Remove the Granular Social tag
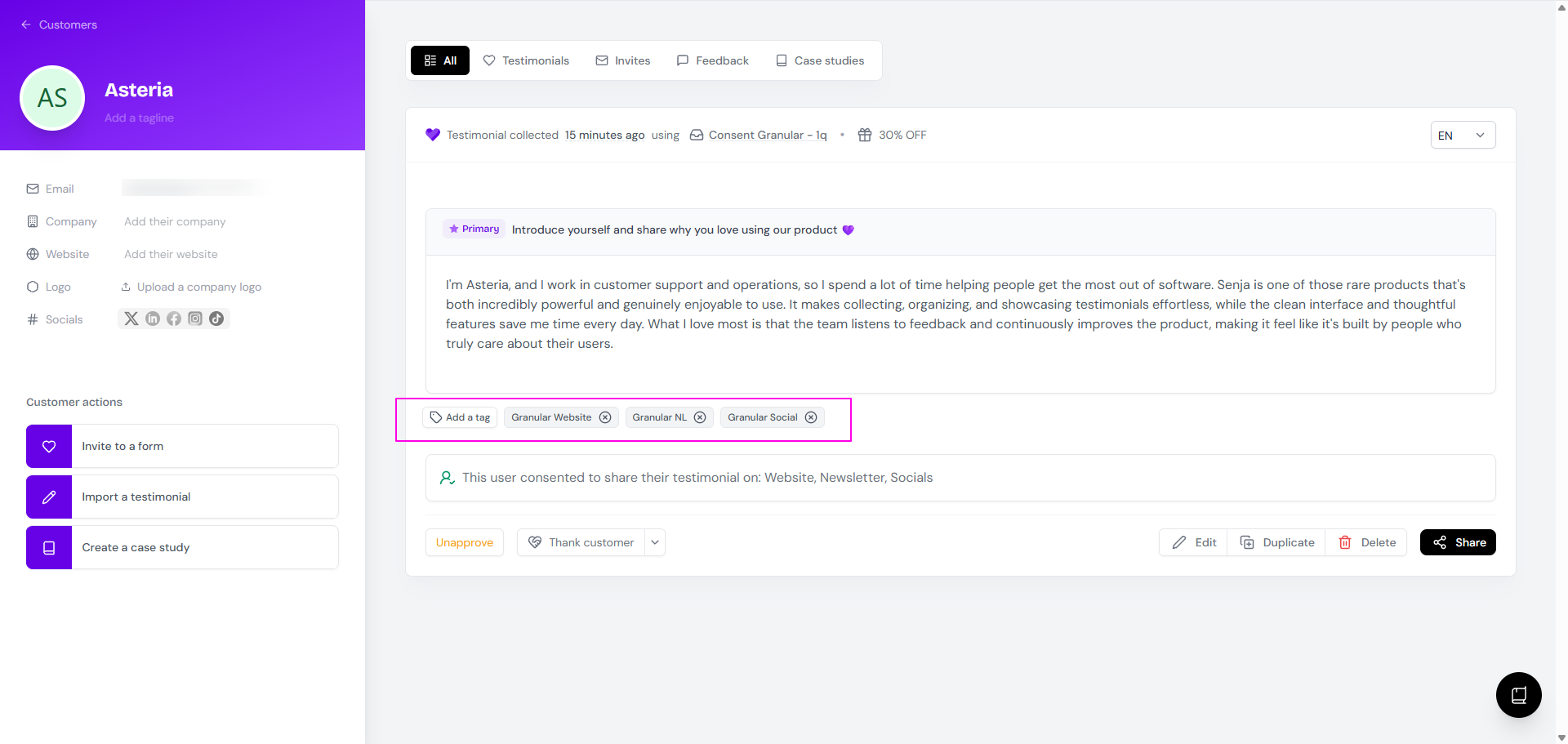This screenshot has width=1568, height=744. tap(811, 417)
